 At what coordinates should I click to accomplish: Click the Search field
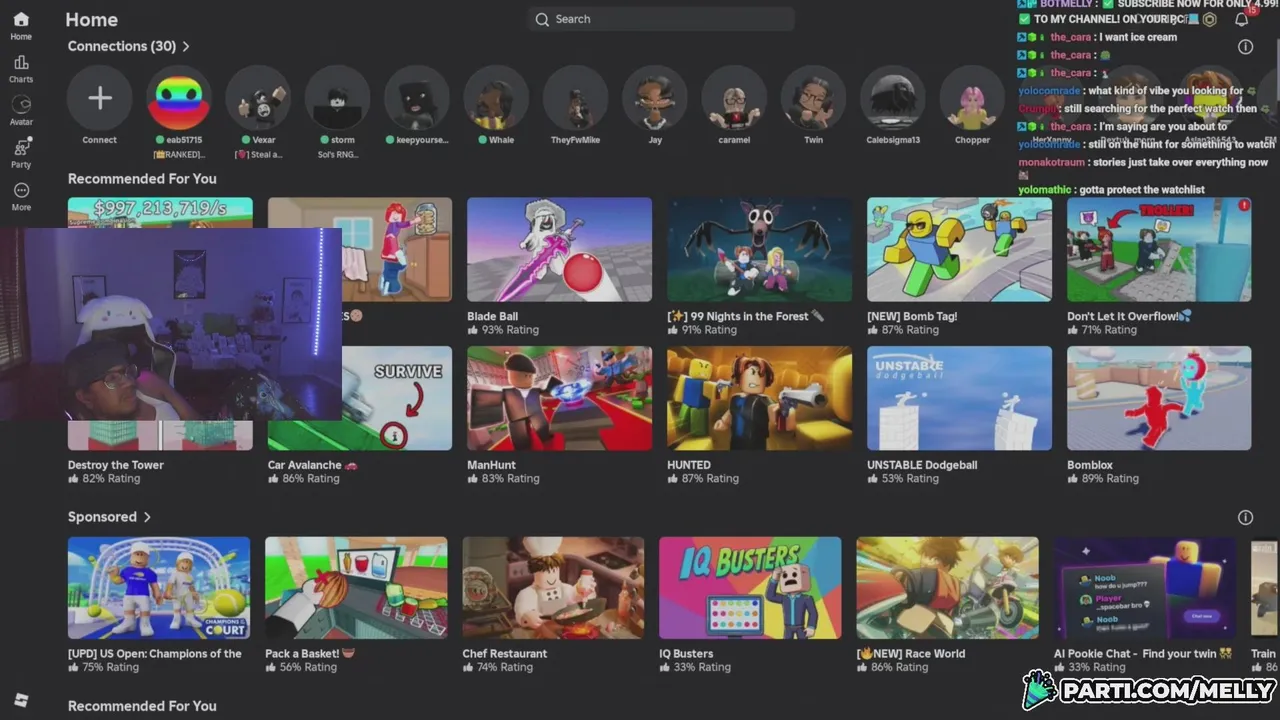click(661, 19)
